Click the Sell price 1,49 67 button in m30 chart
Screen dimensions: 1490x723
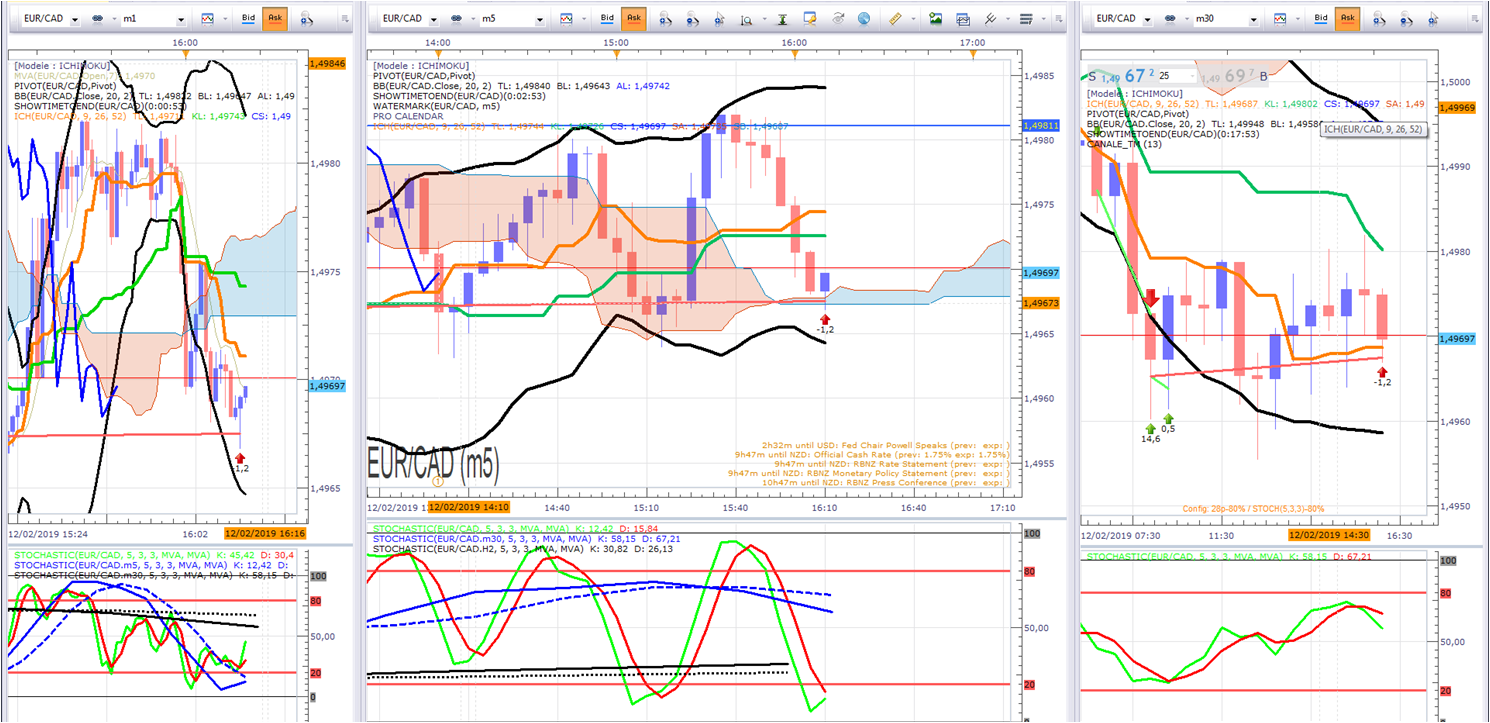click(x=1121, y=76)
